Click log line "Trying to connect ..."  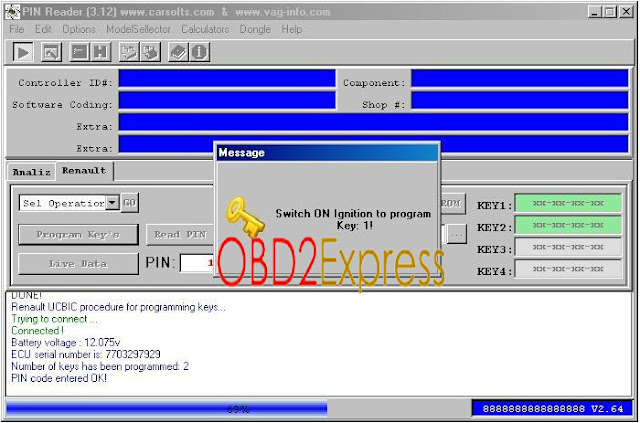pyautogui.click(x=55, y=319)
